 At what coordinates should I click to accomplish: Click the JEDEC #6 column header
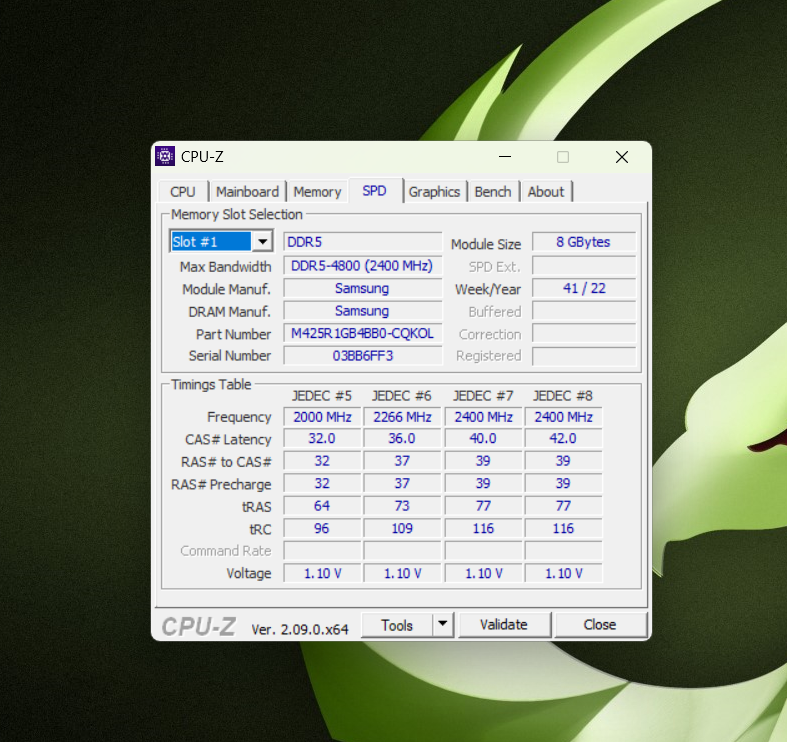(402, 396)
